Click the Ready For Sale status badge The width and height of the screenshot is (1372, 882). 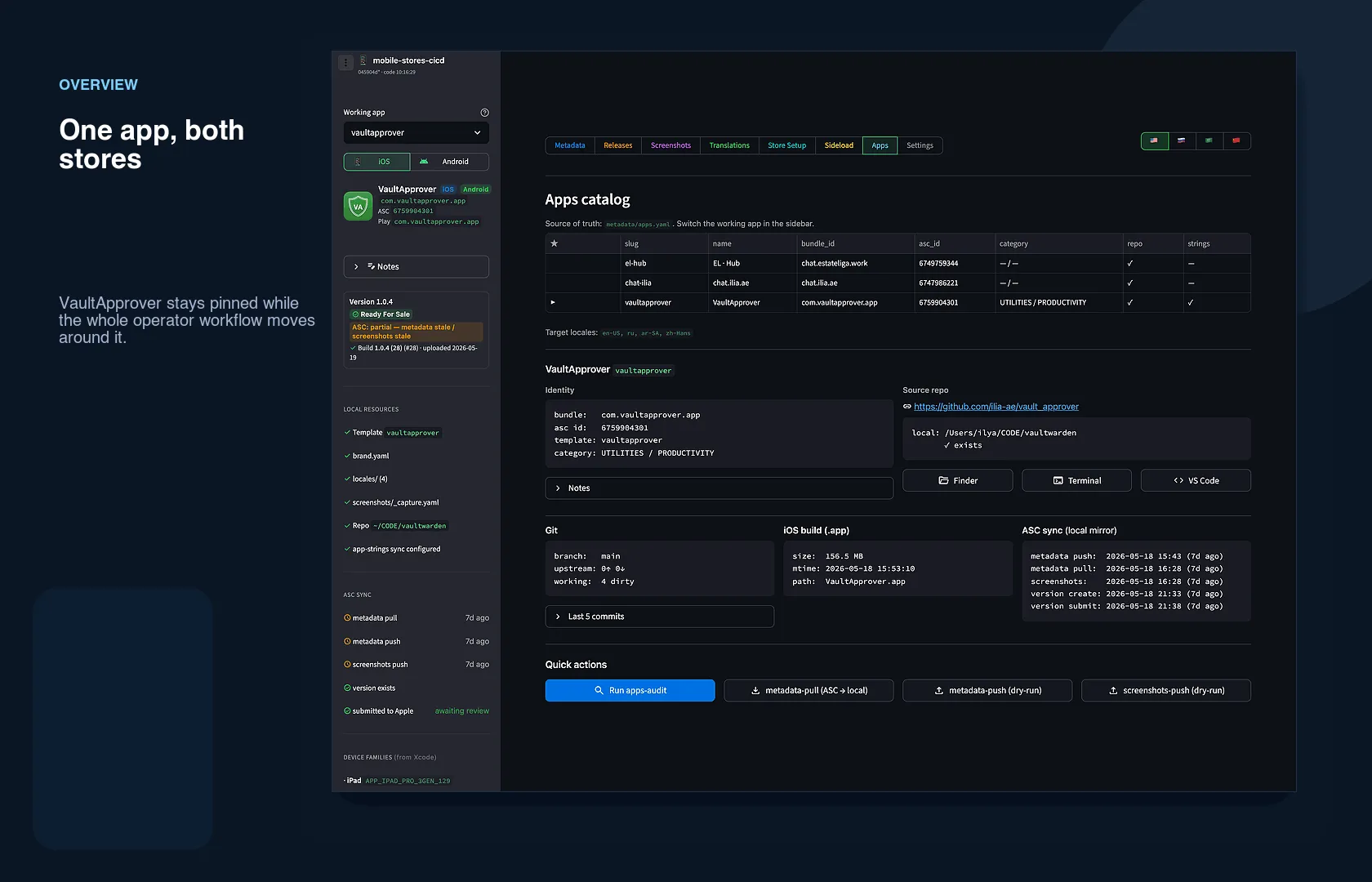tap(381, 314)
